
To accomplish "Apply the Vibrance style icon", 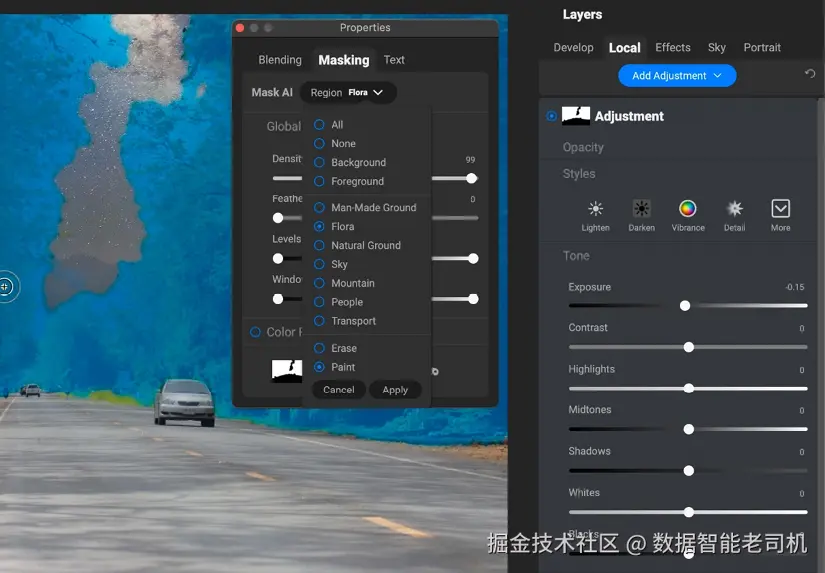I will click(x=687, y=209).
